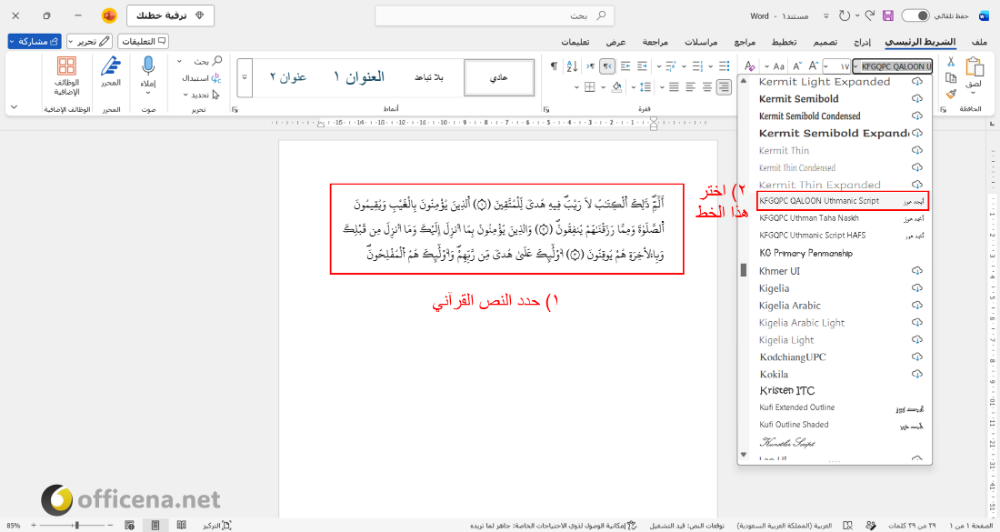
Task: Apply the No Spacing (بلا تباعد) style
Action: 429,77
